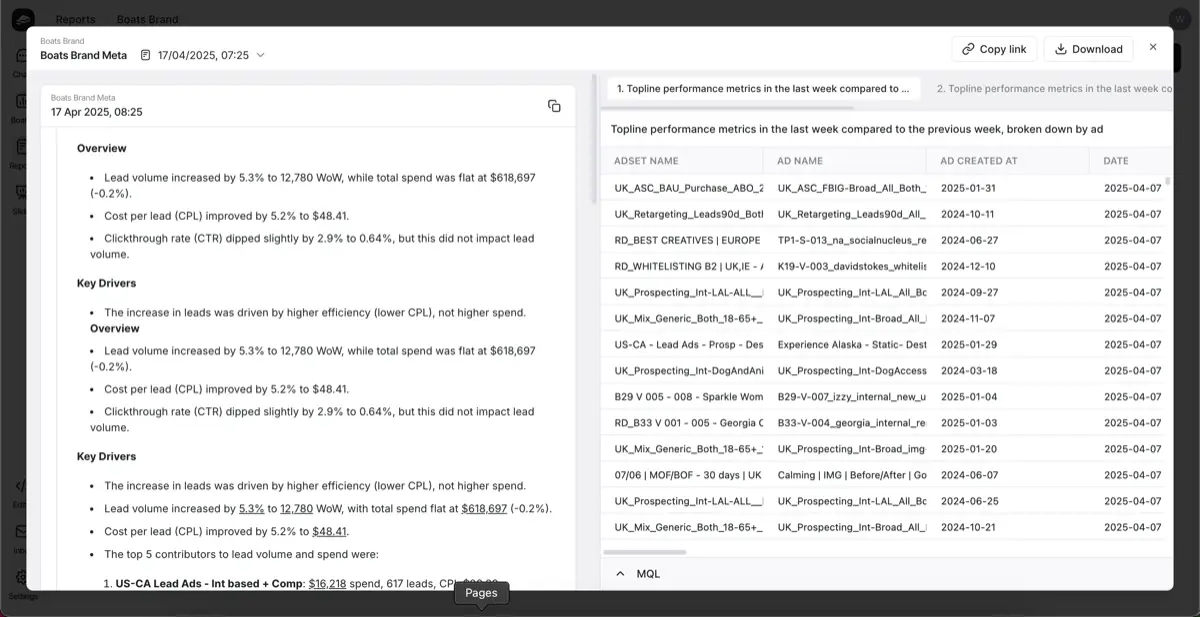The height and width of the screenshot is (617, 1200).
Task: Sort by the ADSET NAME column header
Action: [646, 161]
